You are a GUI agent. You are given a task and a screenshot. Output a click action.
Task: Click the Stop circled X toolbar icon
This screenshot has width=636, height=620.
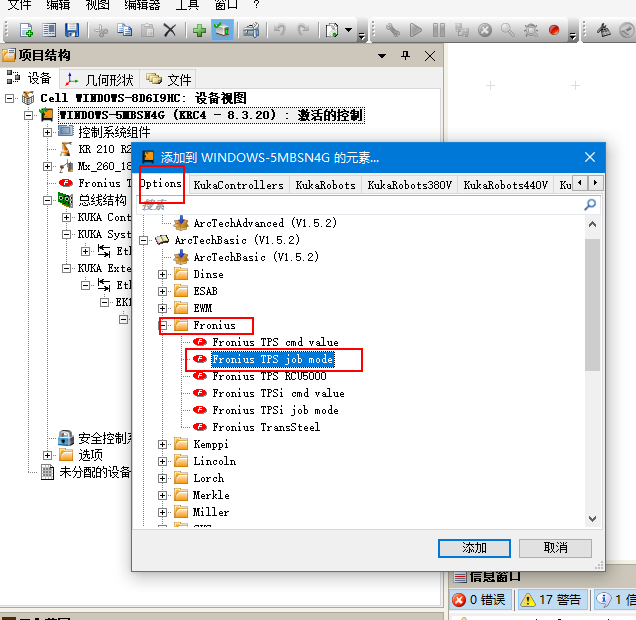(x=485, y=30)
